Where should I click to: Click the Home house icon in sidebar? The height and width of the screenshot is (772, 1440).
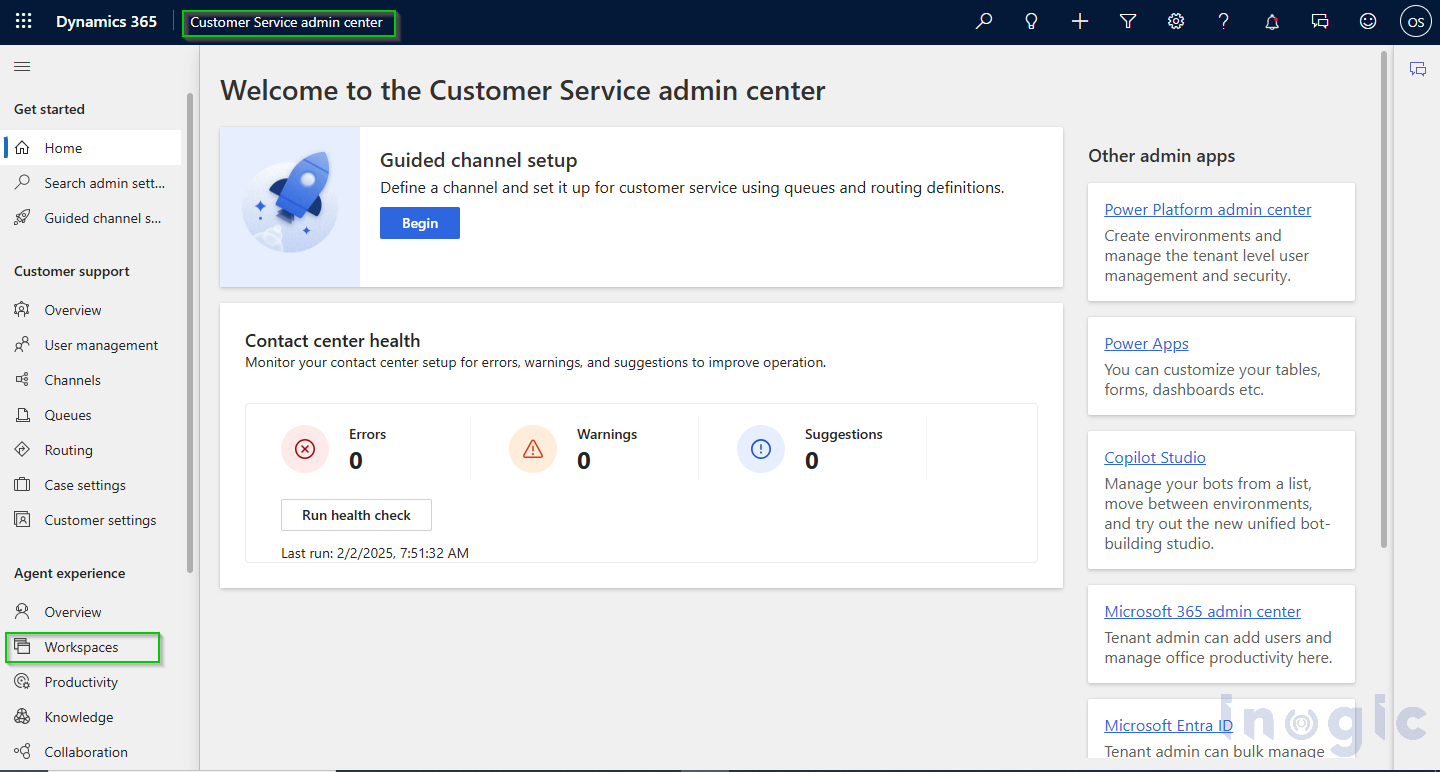click(x=22, y=148)
